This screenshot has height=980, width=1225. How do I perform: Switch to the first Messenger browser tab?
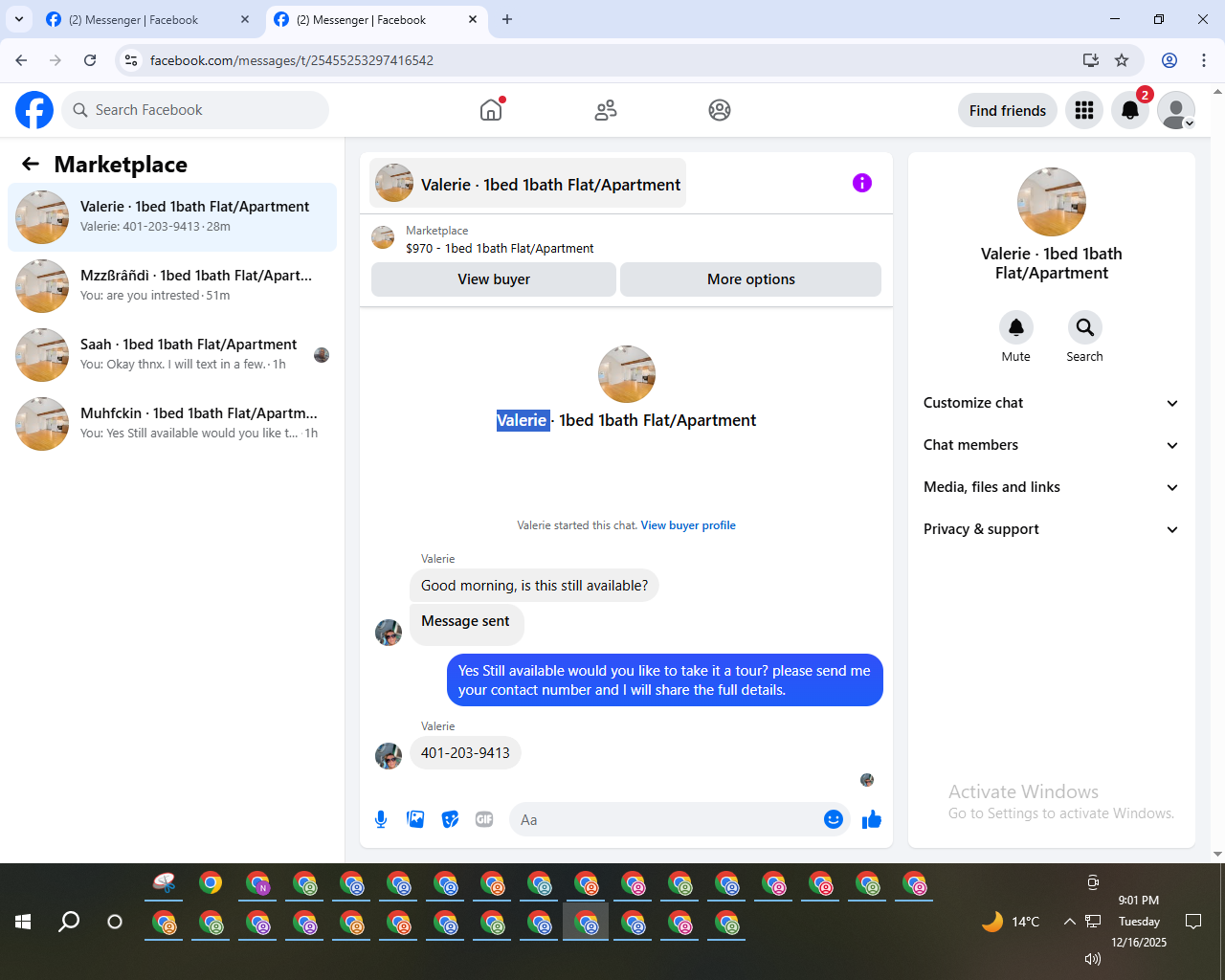148,19
